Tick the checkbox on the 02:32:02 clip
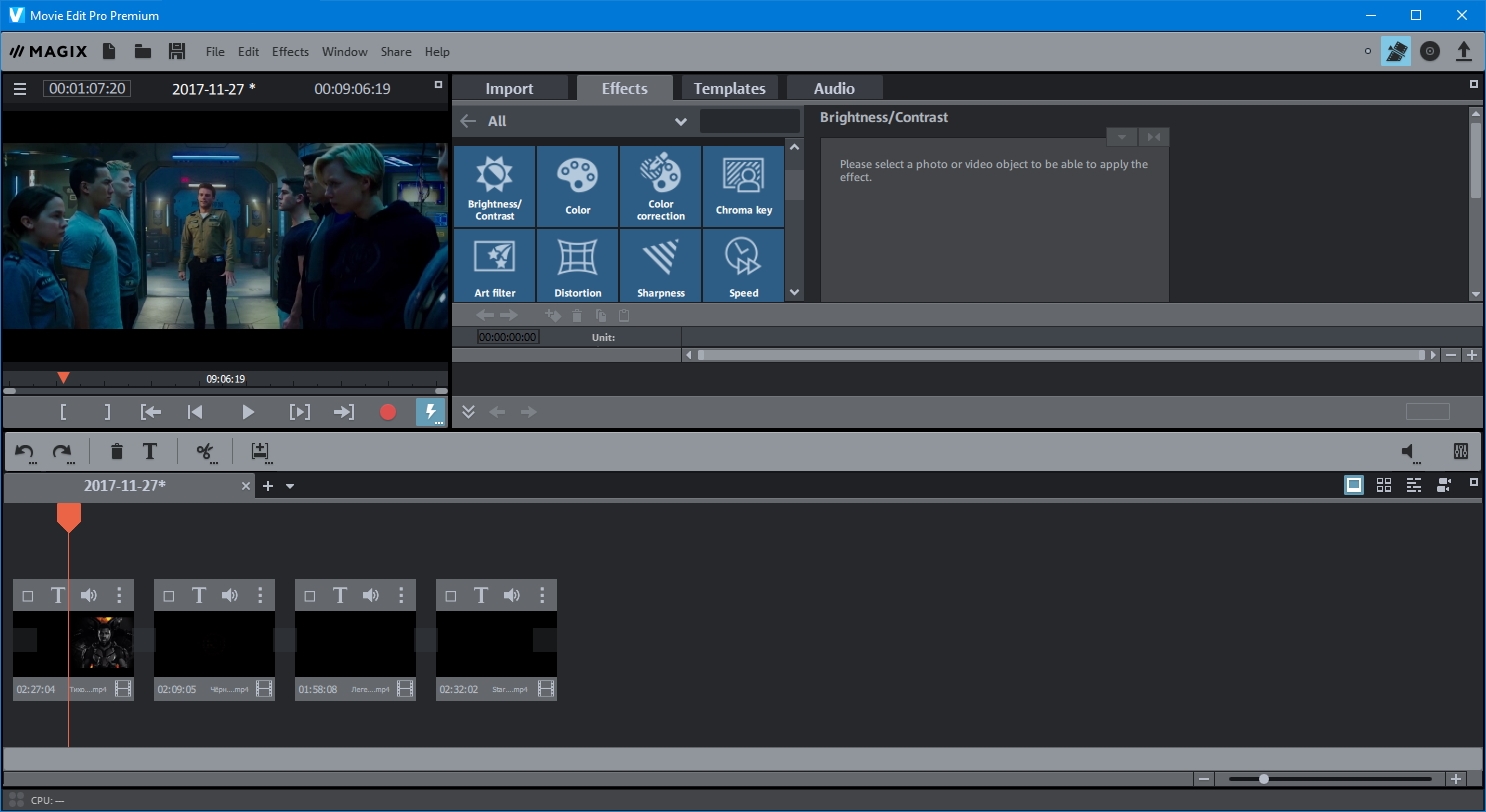 451,596
